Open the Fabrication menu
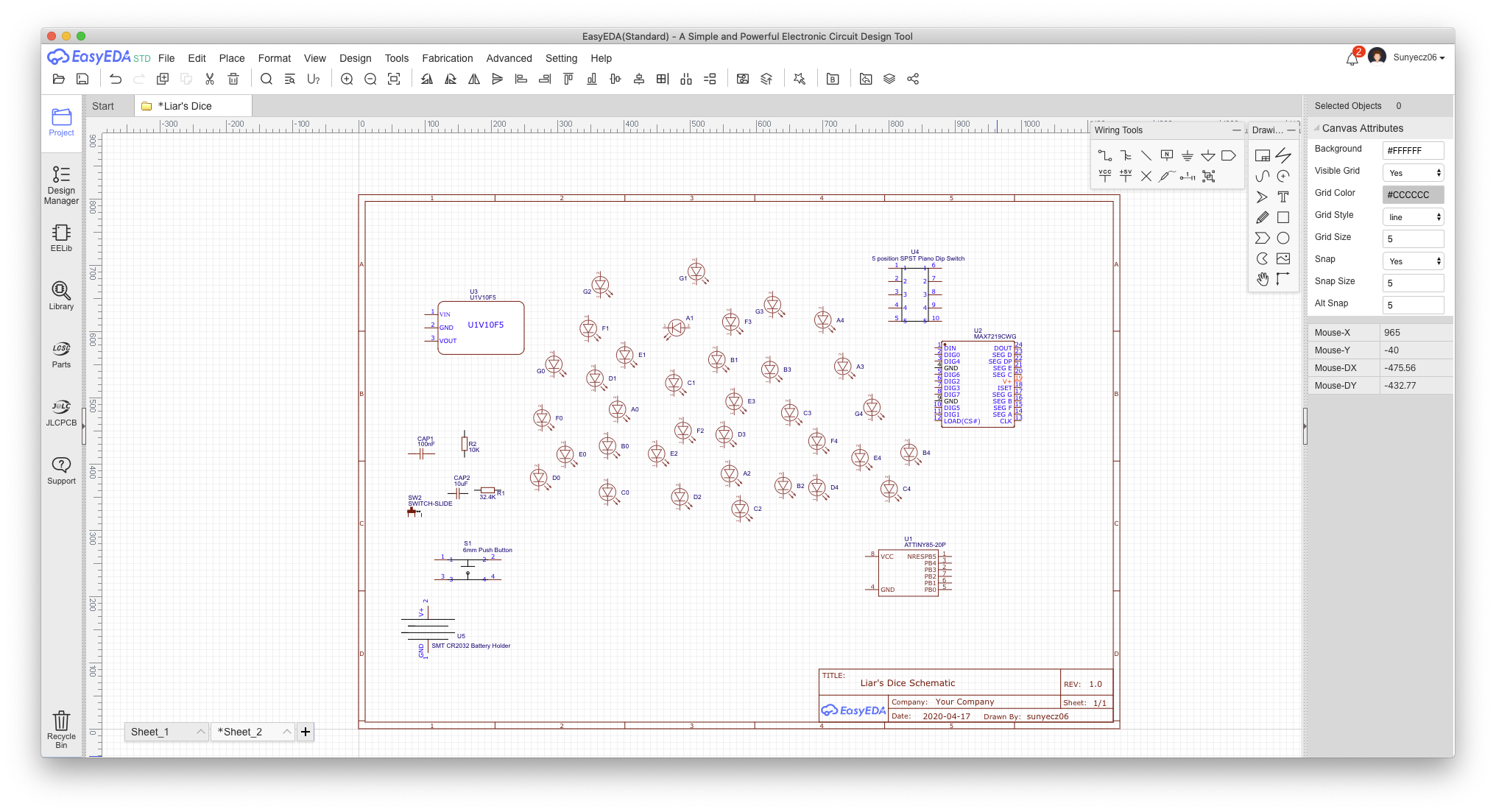The image size is (1496, 812). click(x=447, y=58)
